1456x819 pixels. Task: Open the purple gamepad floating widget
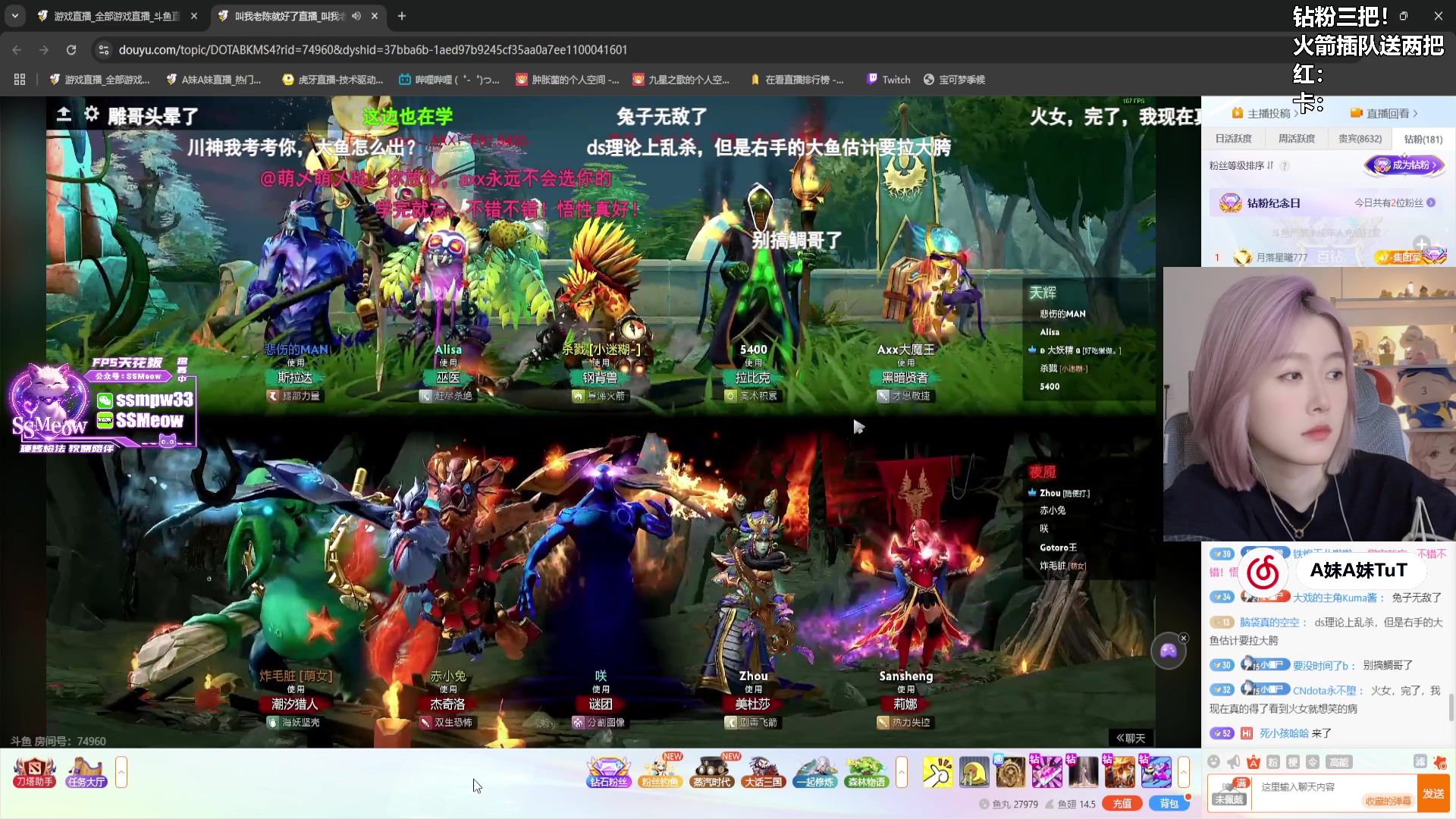pos(1168,651)
